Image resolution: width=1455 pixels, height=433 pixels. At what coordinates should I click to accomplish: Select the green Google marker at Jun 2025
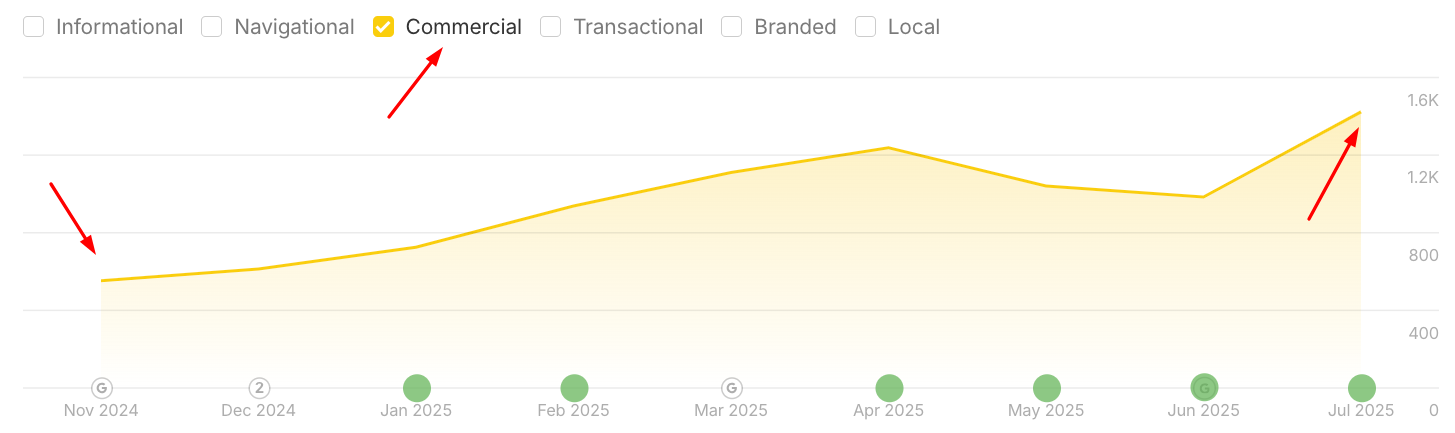click(x=1204, y=388)
